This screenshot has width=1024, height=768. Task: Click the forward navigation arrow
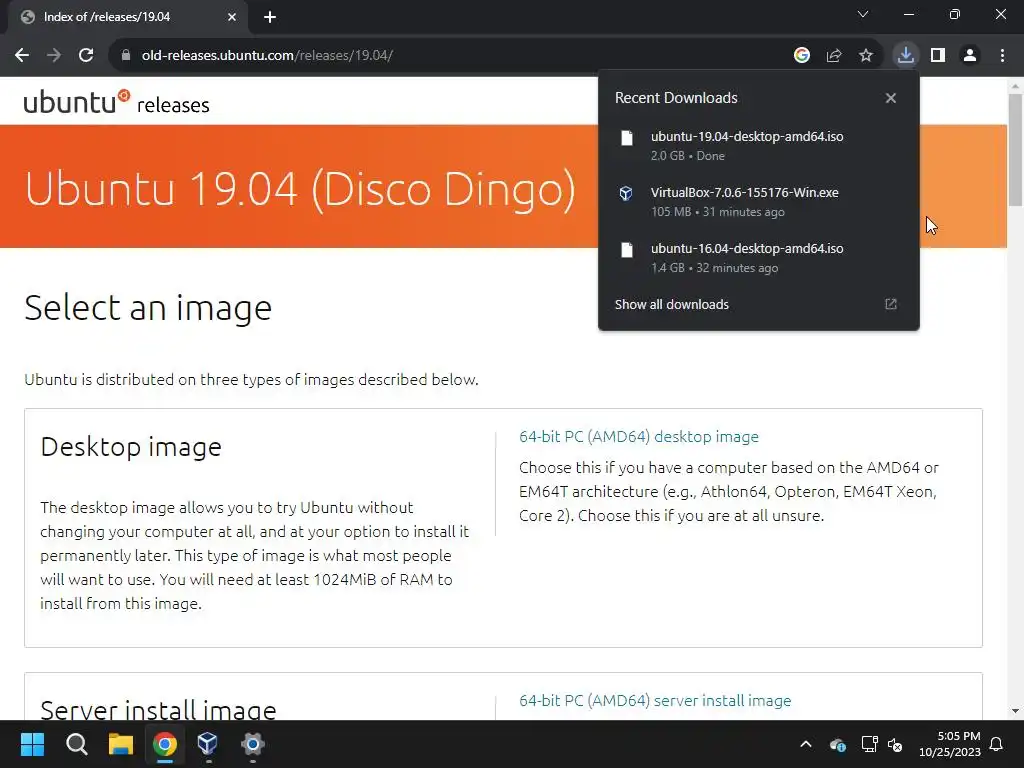(x=54, y=56)
